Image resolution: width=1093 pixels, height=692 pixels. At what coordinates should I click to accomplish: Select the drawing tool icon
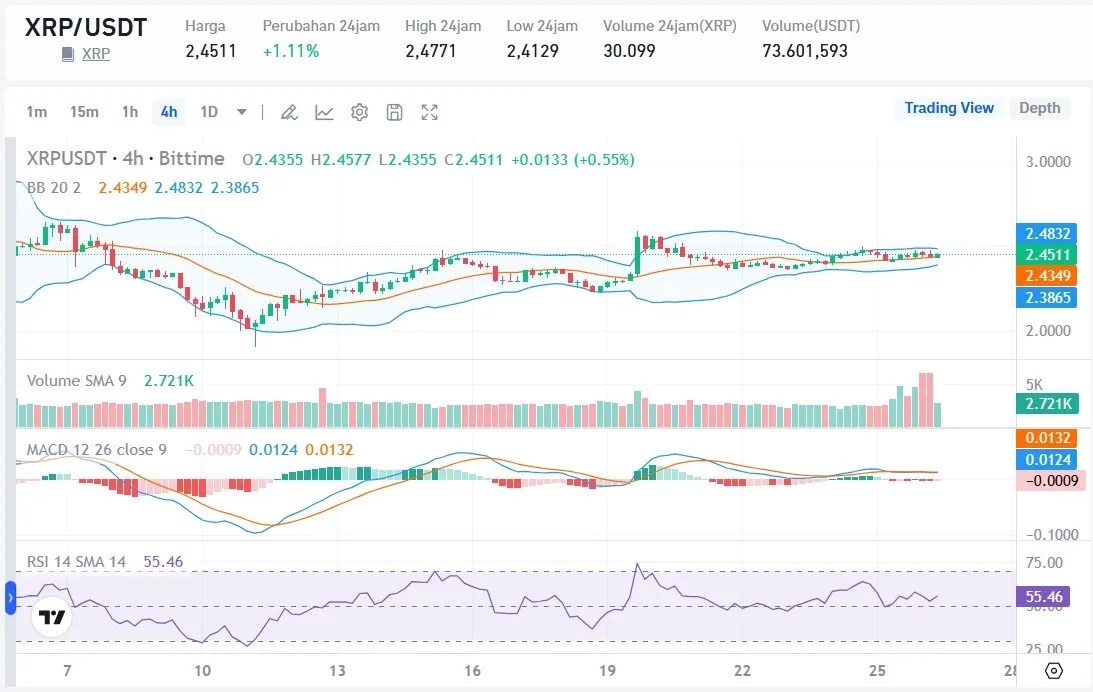click(289, 112)
